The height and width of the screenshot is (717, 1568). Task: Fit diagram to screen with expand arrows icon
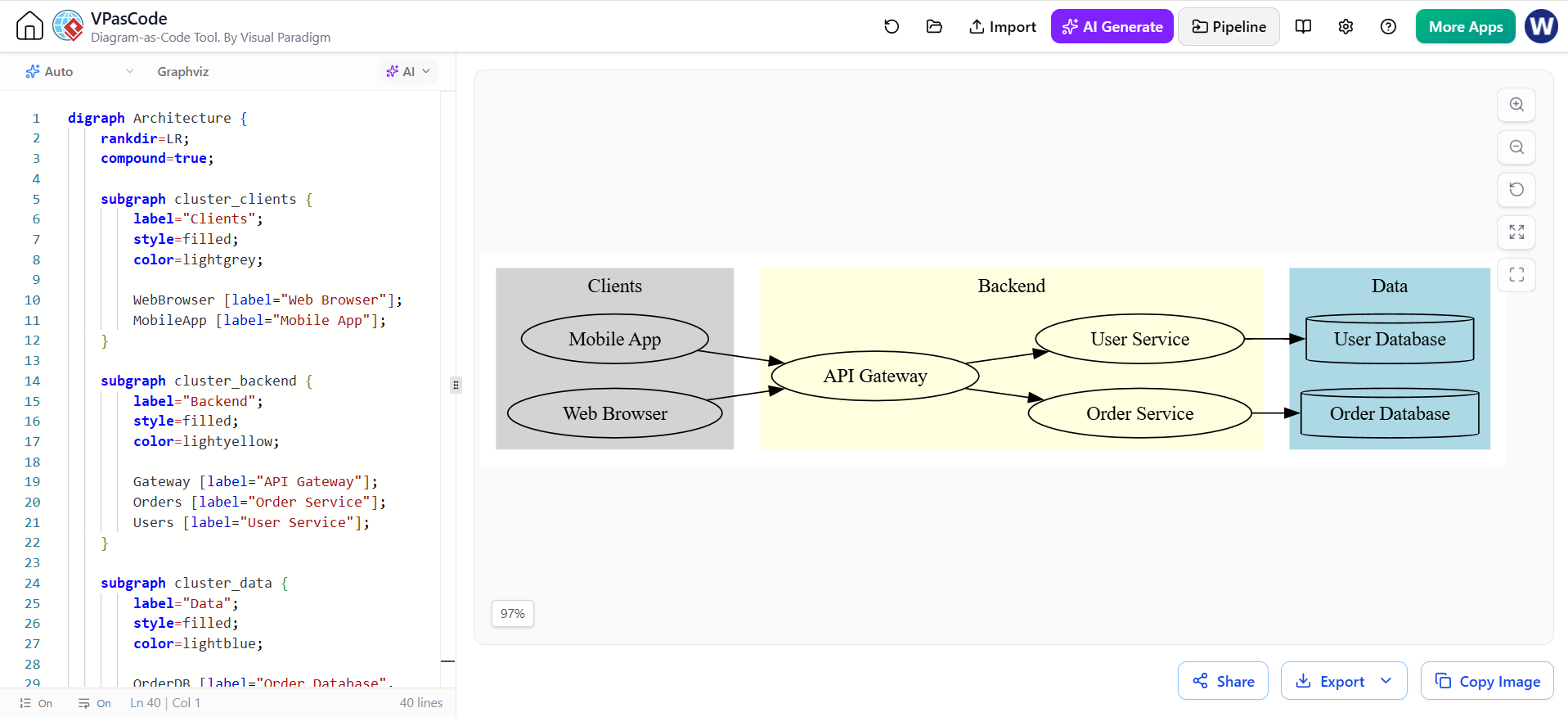(1516, 232)
